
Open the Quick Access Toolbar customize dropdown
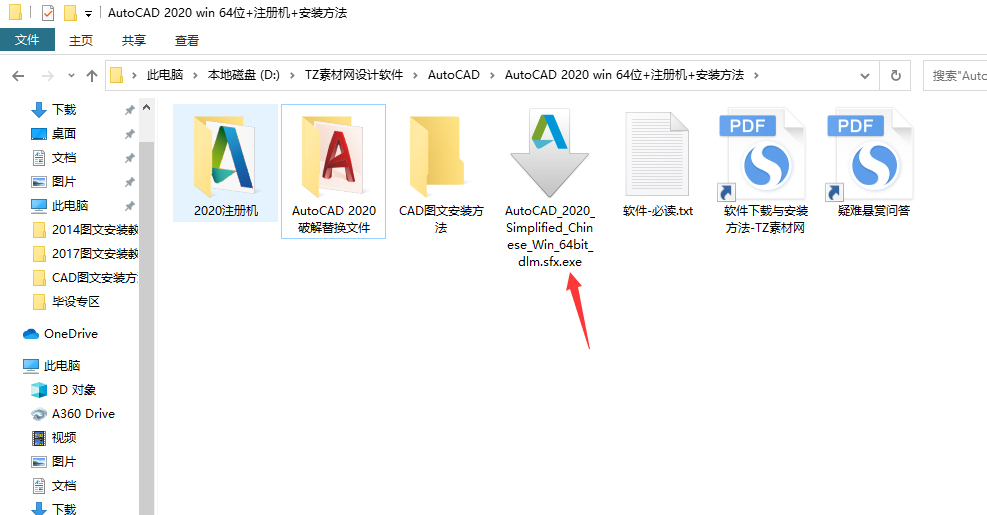[x=88, y=13]
